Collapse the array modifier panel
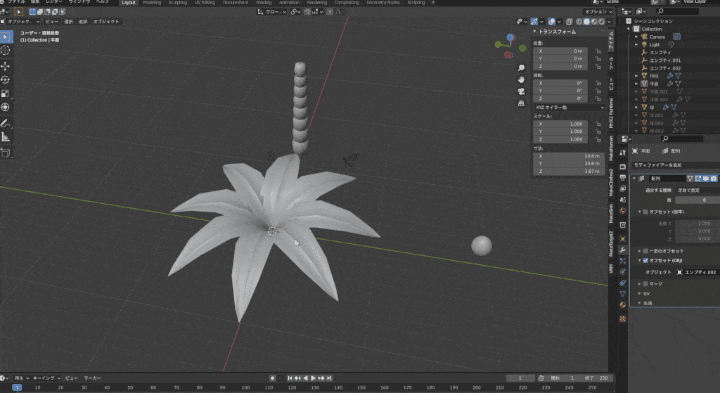 (x=634, y=178)
